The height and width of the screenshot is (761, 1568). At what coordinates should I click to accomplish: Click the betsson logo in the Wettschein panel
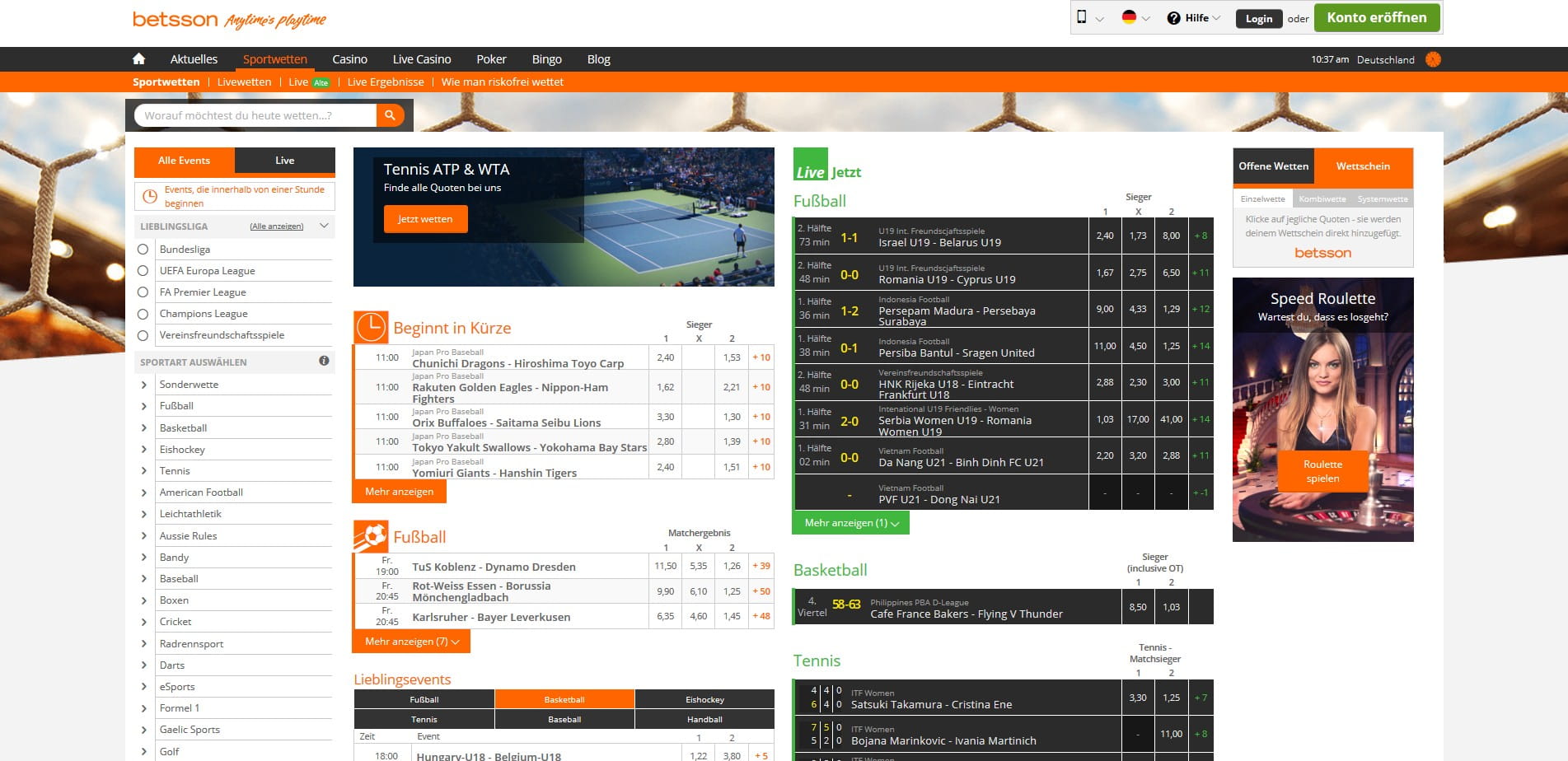coord(1322,253)
